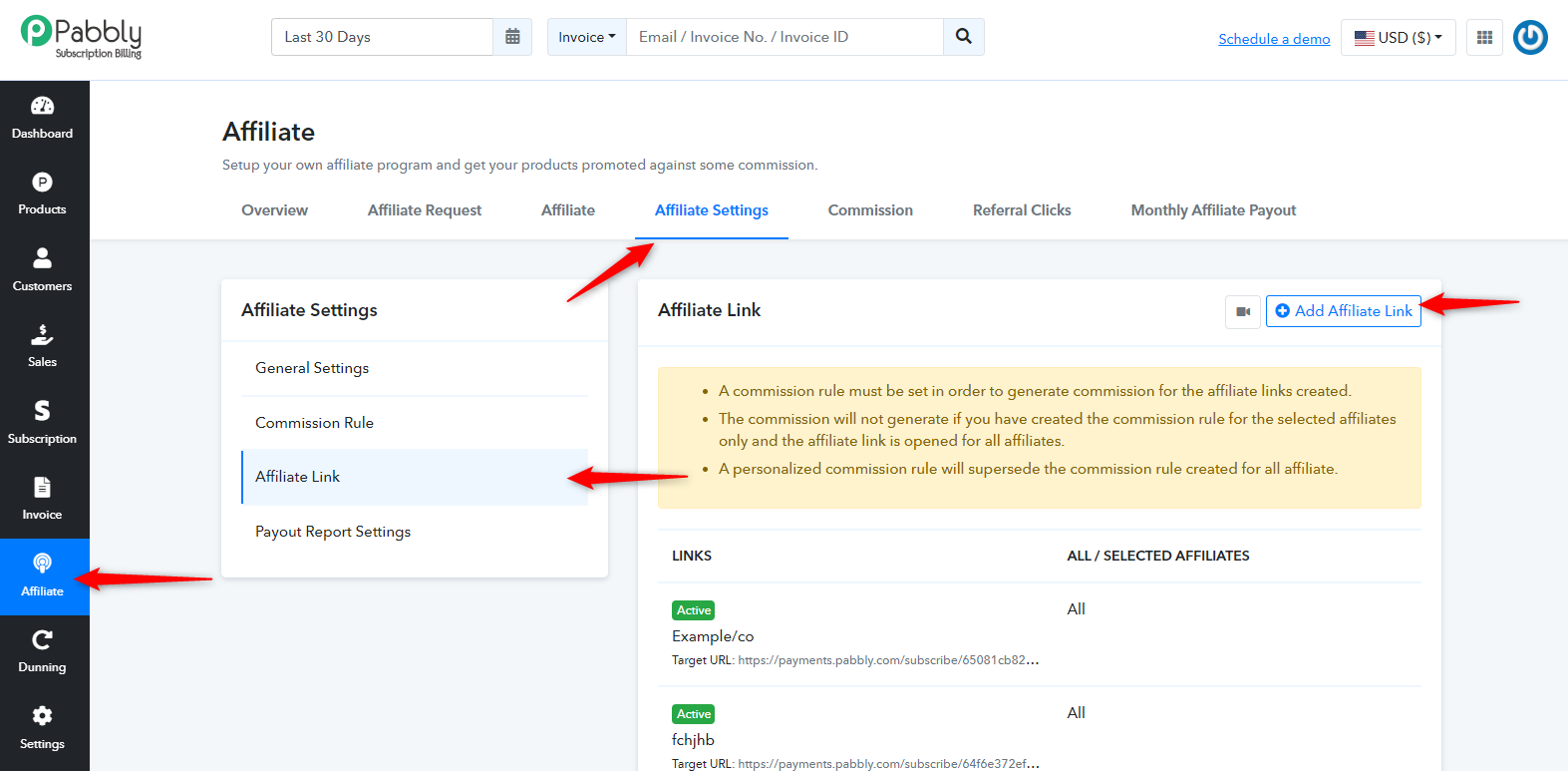Viewport: 1568px width, 771px height.
Task: Click the calendar icon beside date range
Action: pos(512,37)
